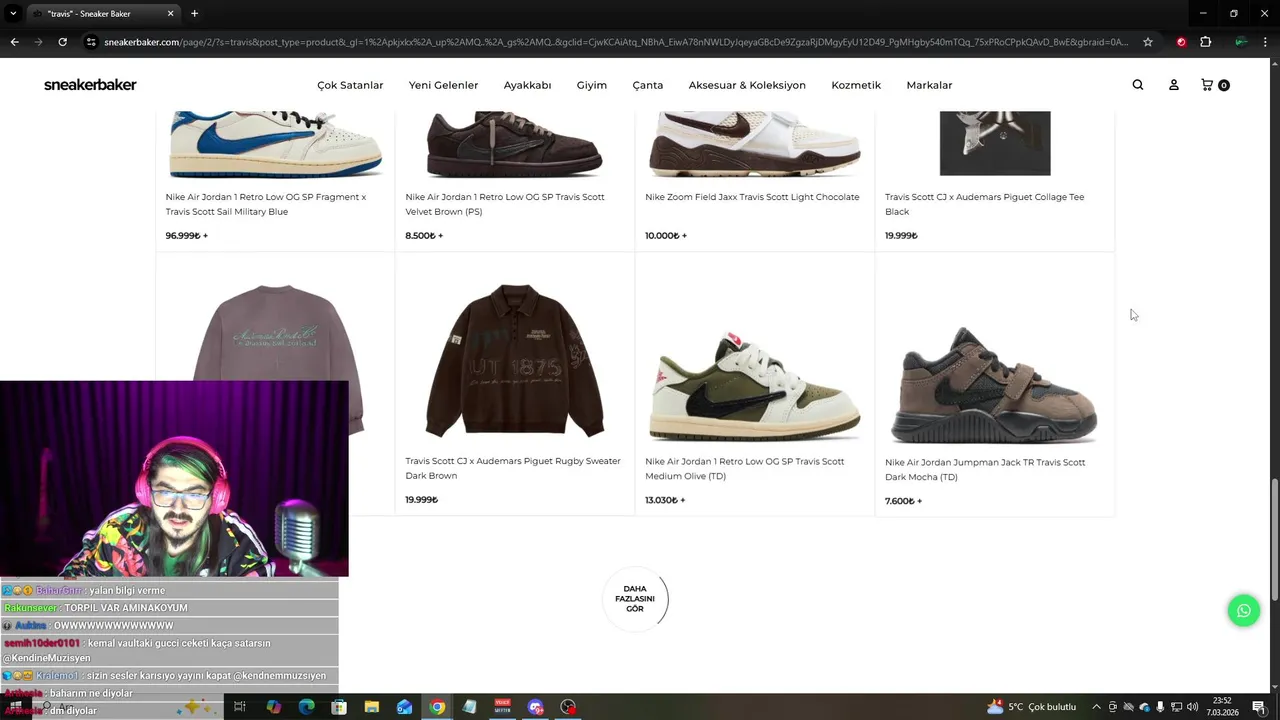Viewport: 1280px width, 720px height.
Task: Click the Sail Military Blue sneaker image
Action: tap(275, 143)
